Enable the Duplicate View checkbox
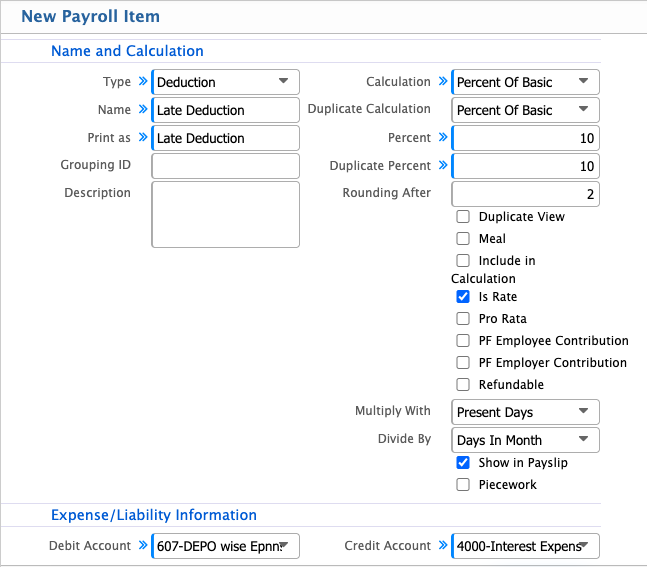This screenshot has height=567, width=647. coord(463,217)
